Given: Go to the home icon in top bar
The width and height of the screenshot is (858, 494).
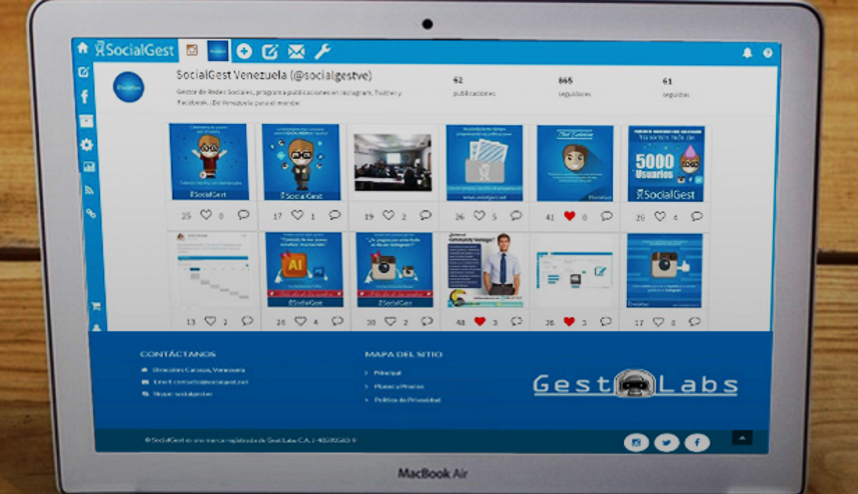Looking at the screenshot, I should (x=83, y=48).
